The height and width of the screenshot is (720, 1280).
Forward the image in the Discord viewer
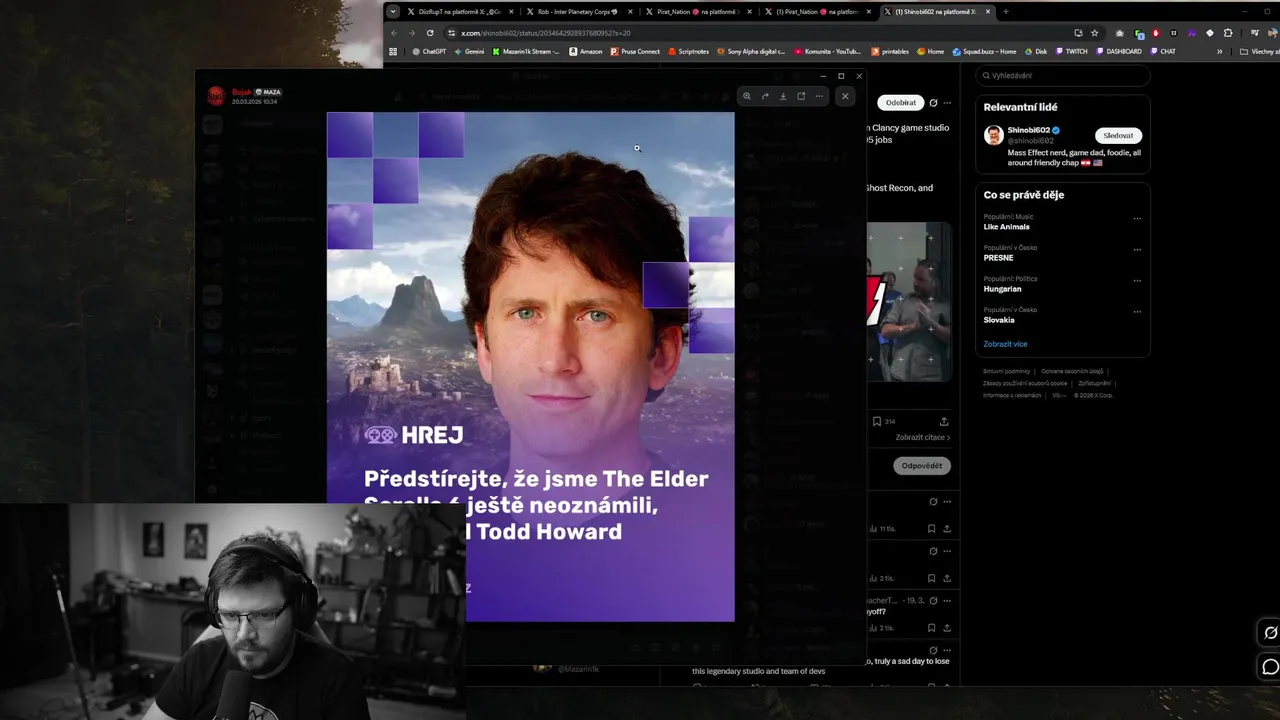765,96
